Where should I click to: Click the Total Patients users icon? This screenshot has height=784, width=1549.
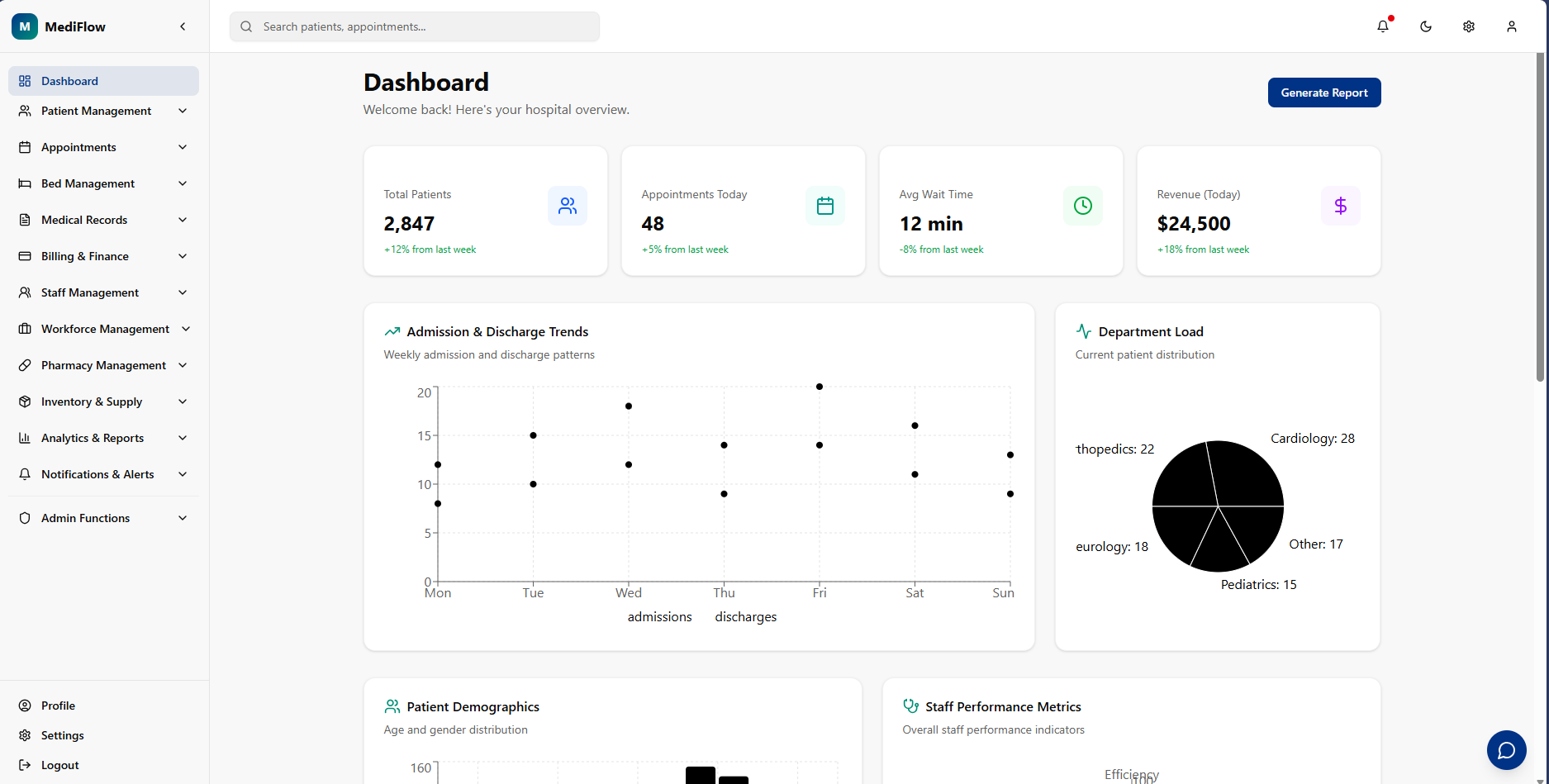point(568,206)
